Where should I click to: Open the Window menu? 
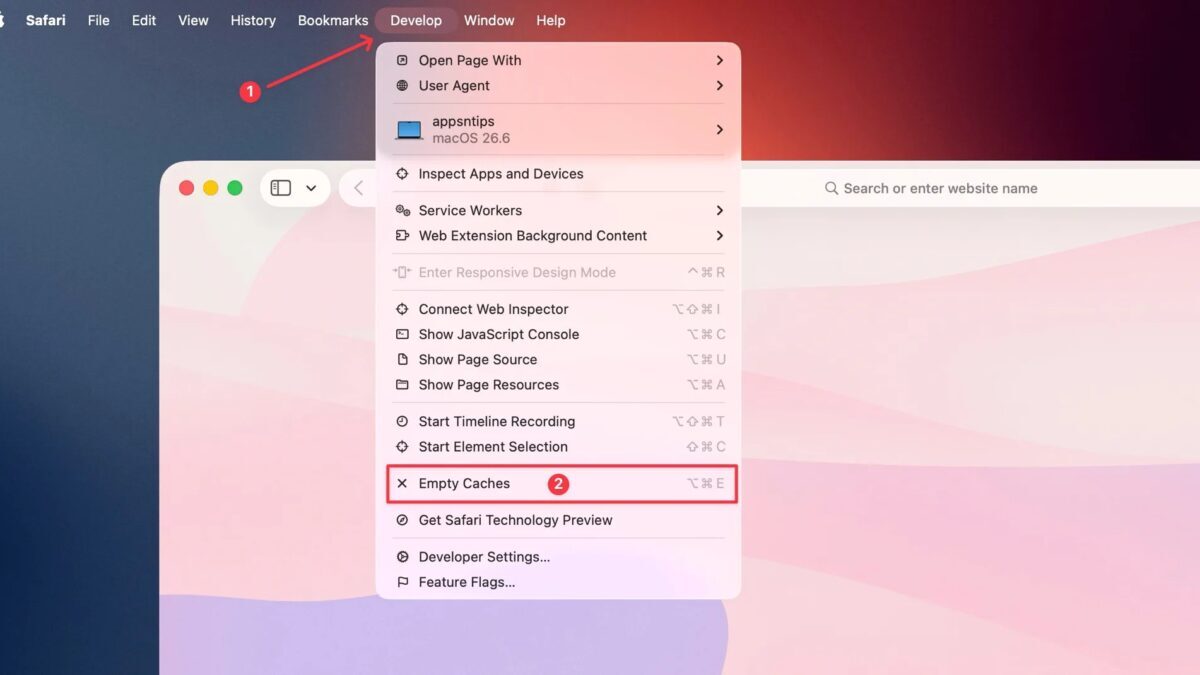[x=489, y=20]
